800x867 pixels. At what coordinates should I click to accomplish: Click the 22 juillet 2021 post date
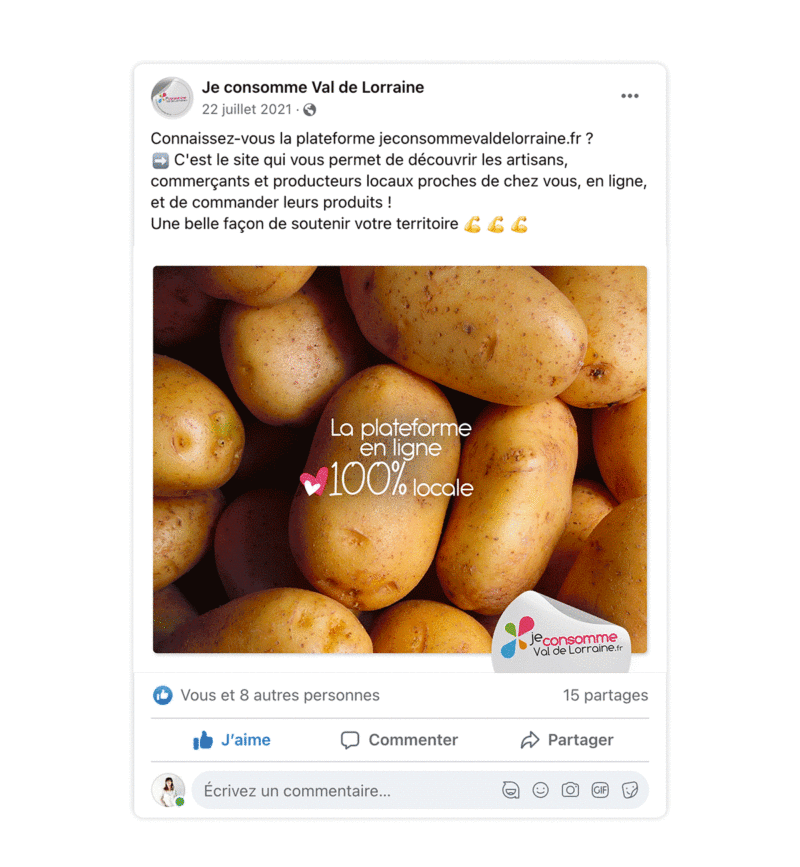point(247,109)
